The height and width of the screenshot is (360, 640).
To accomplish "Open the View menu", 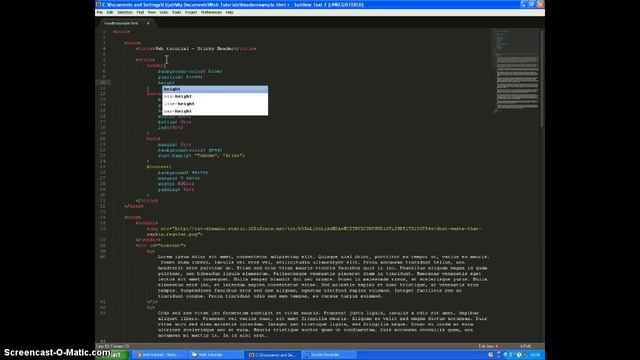I will pos(151,13).
